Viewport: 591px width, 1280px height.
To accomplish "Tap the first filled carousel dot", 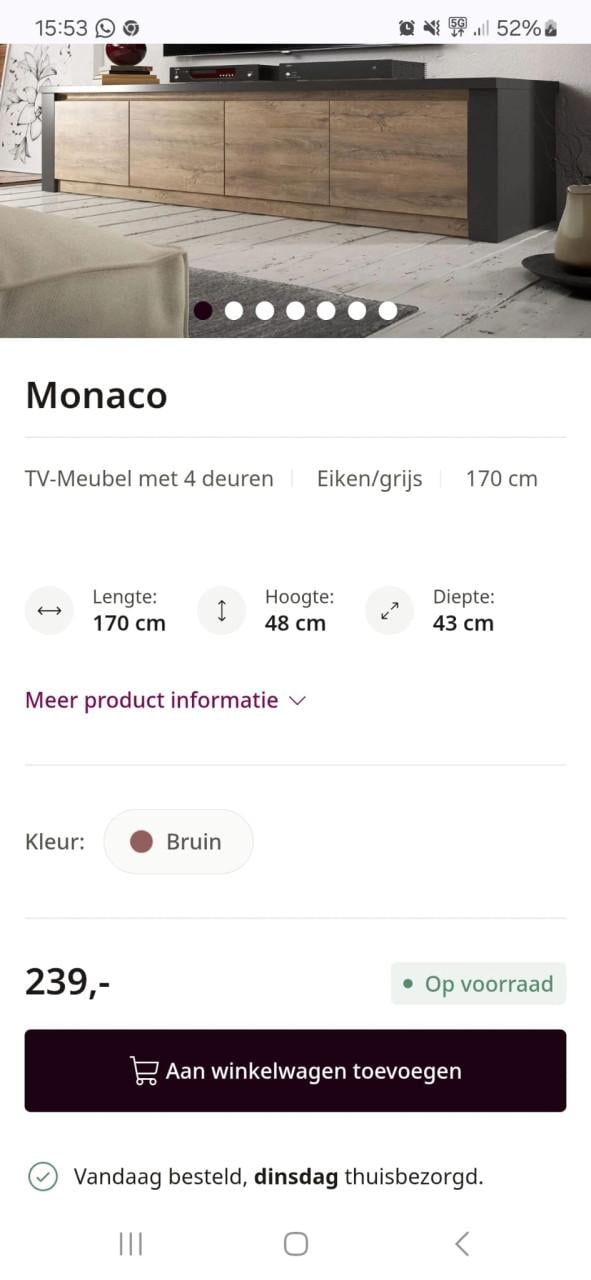I will [202, 310].
